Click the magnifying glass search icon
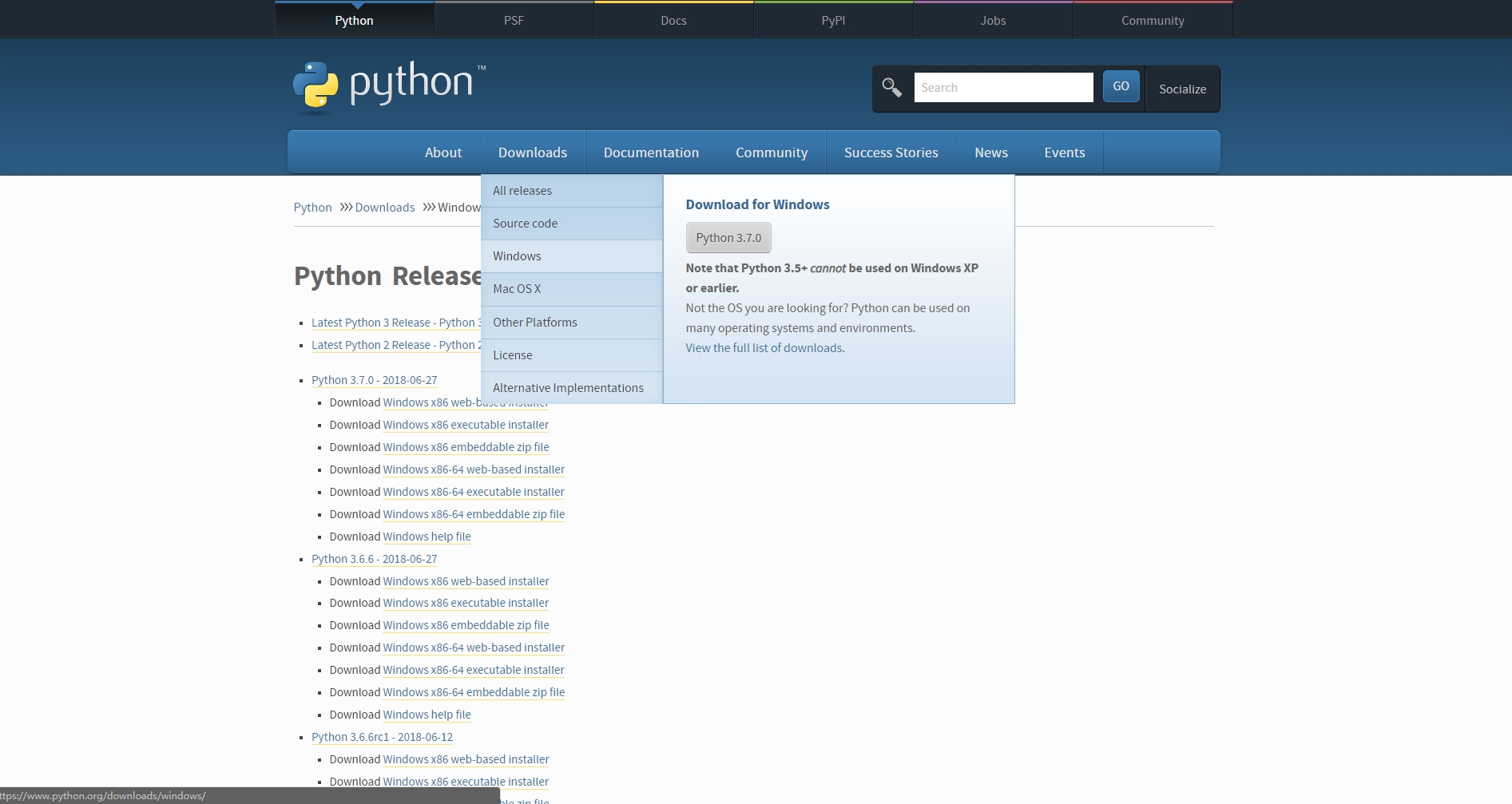The image size is (1512, 804). click(x=891, y=87)
